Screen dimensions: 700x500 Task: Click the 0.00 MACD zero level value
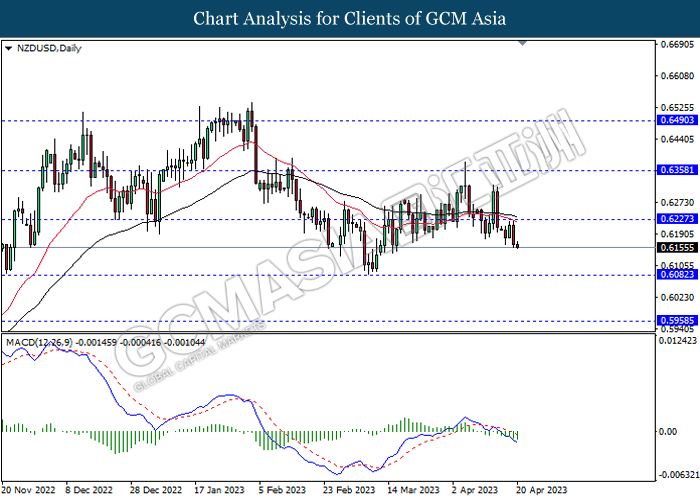[668, 432]
